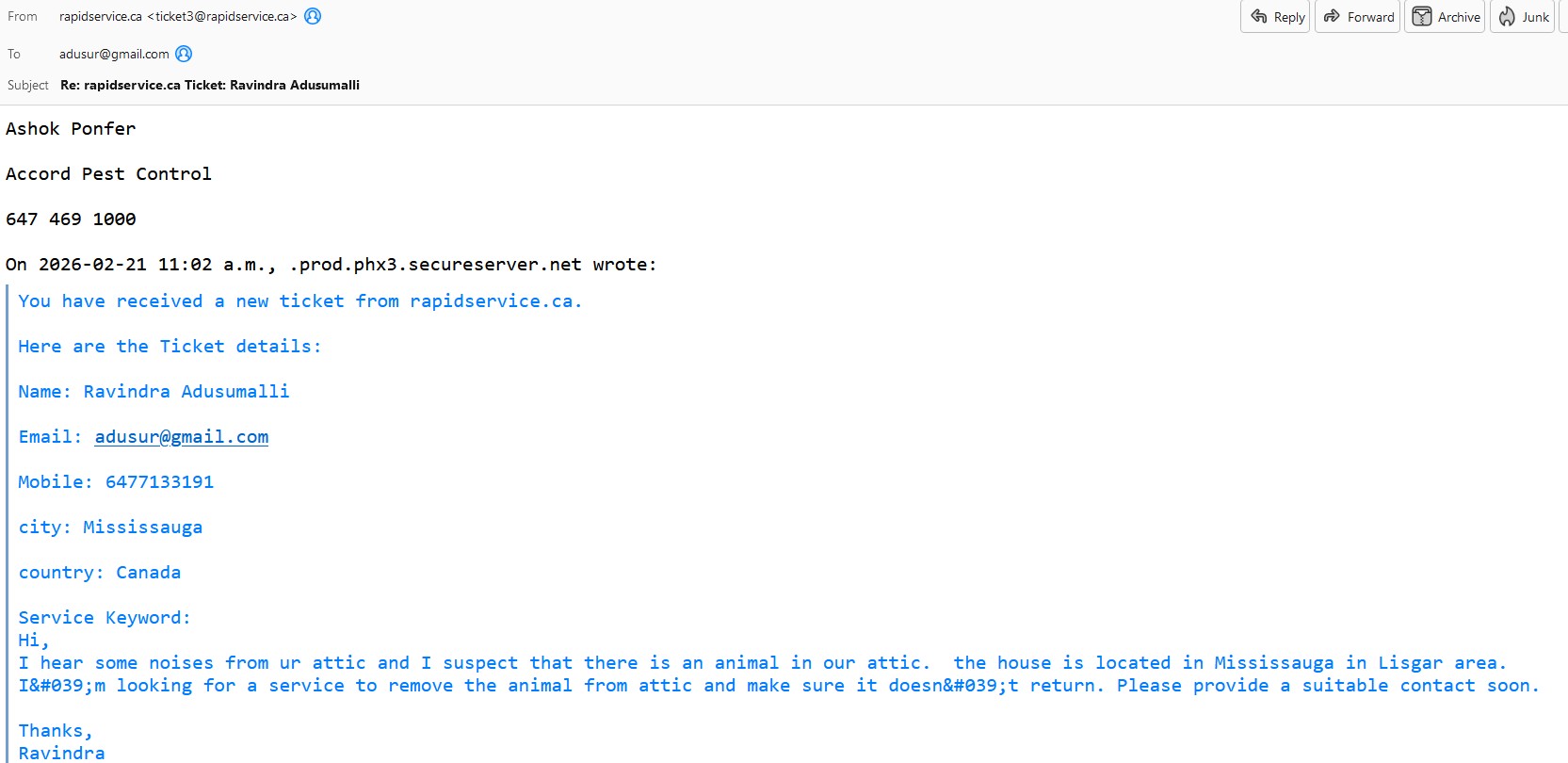The width and height of the screenshot is (1568, 763).
Task: Click phone number 647 469 1000
Action: pos(71,219)
